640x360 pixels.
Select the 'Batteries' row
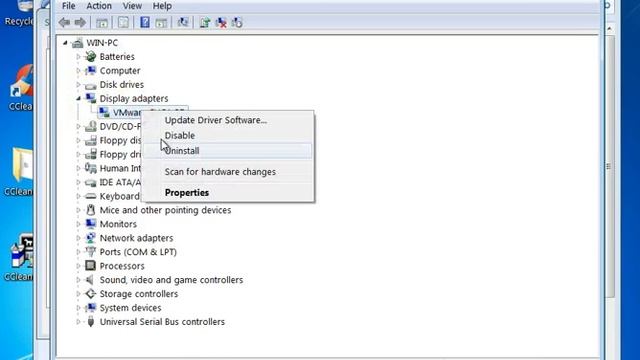coord(117,57)
